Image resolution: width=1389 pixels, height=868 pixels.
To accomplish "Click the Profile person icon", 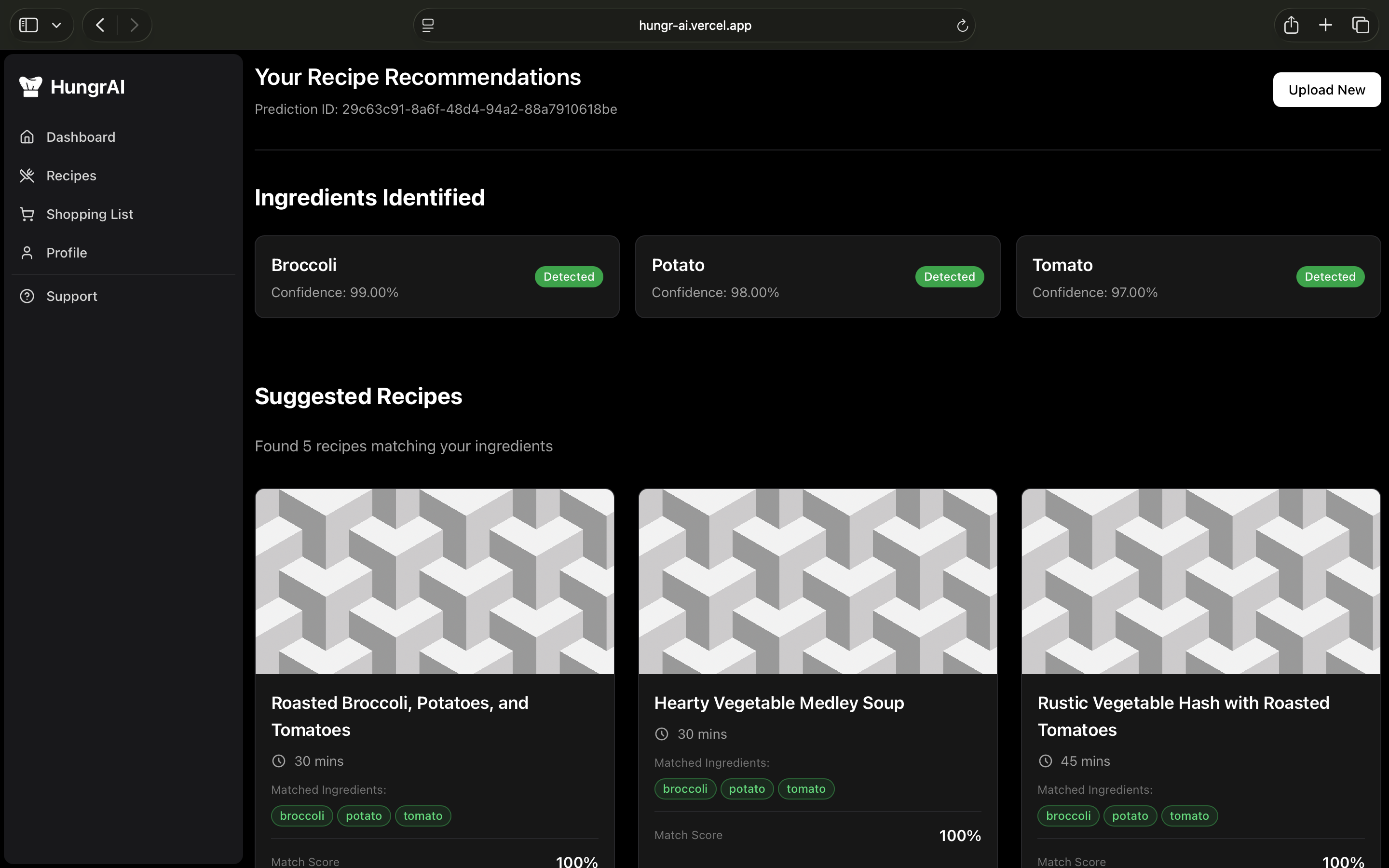I will [27, 253].
